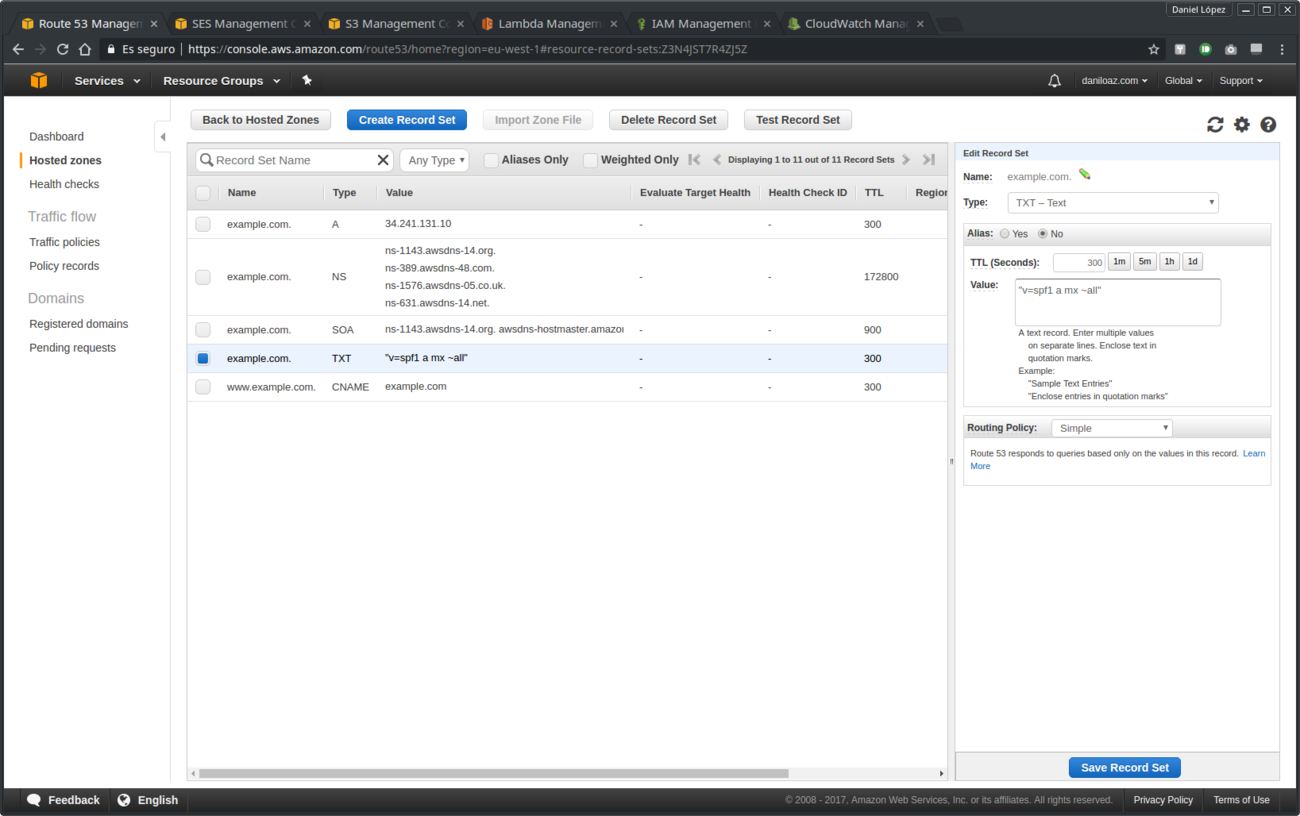Open the record Type dropdown showing TXT

click(1112, 202)
